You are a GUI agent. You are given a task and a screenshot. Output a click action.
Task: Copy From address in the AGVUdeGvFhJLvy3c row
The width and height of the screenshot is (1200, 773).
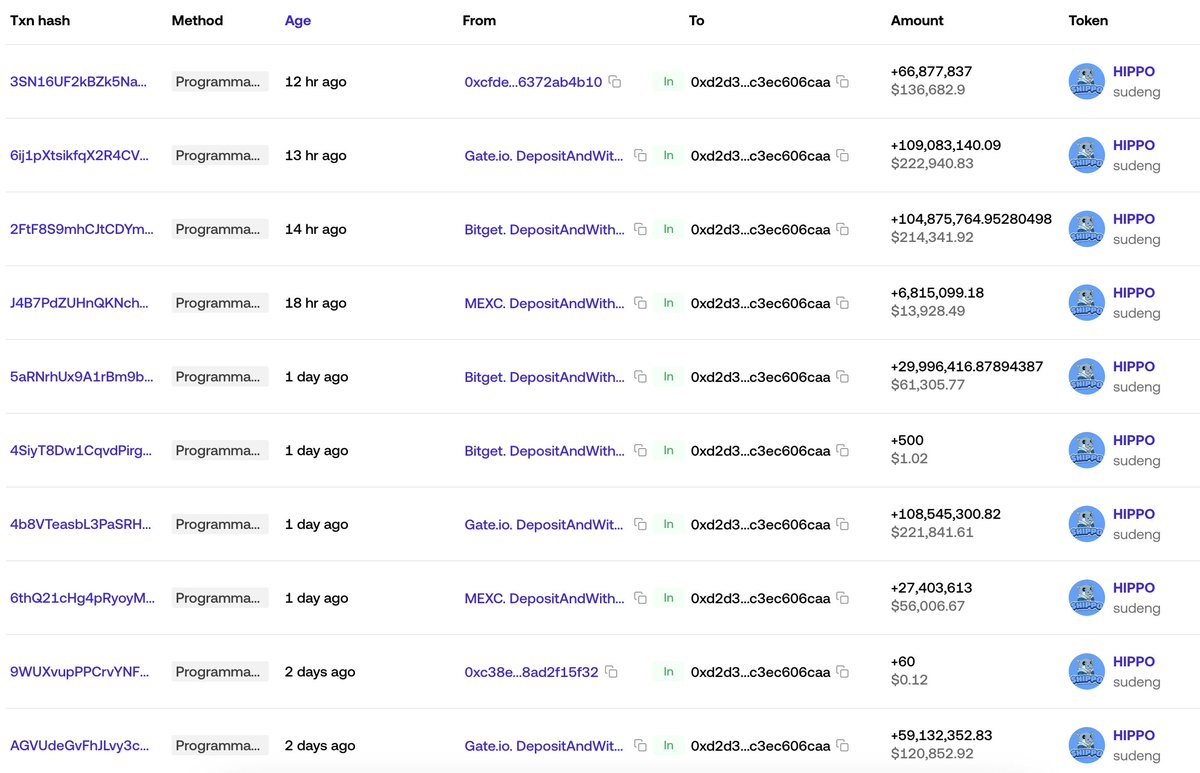(x=640, y=746)
